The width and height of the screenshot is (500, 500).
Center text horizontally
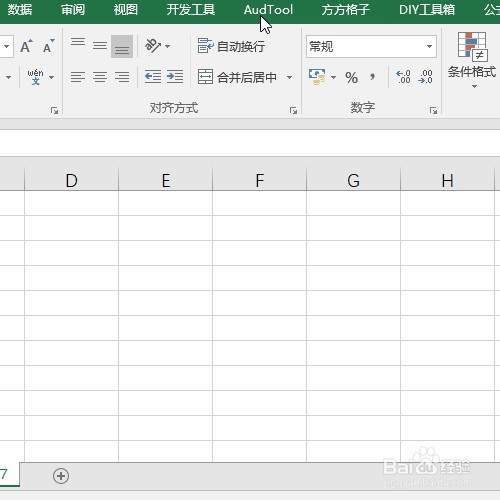tap(100, 77)
